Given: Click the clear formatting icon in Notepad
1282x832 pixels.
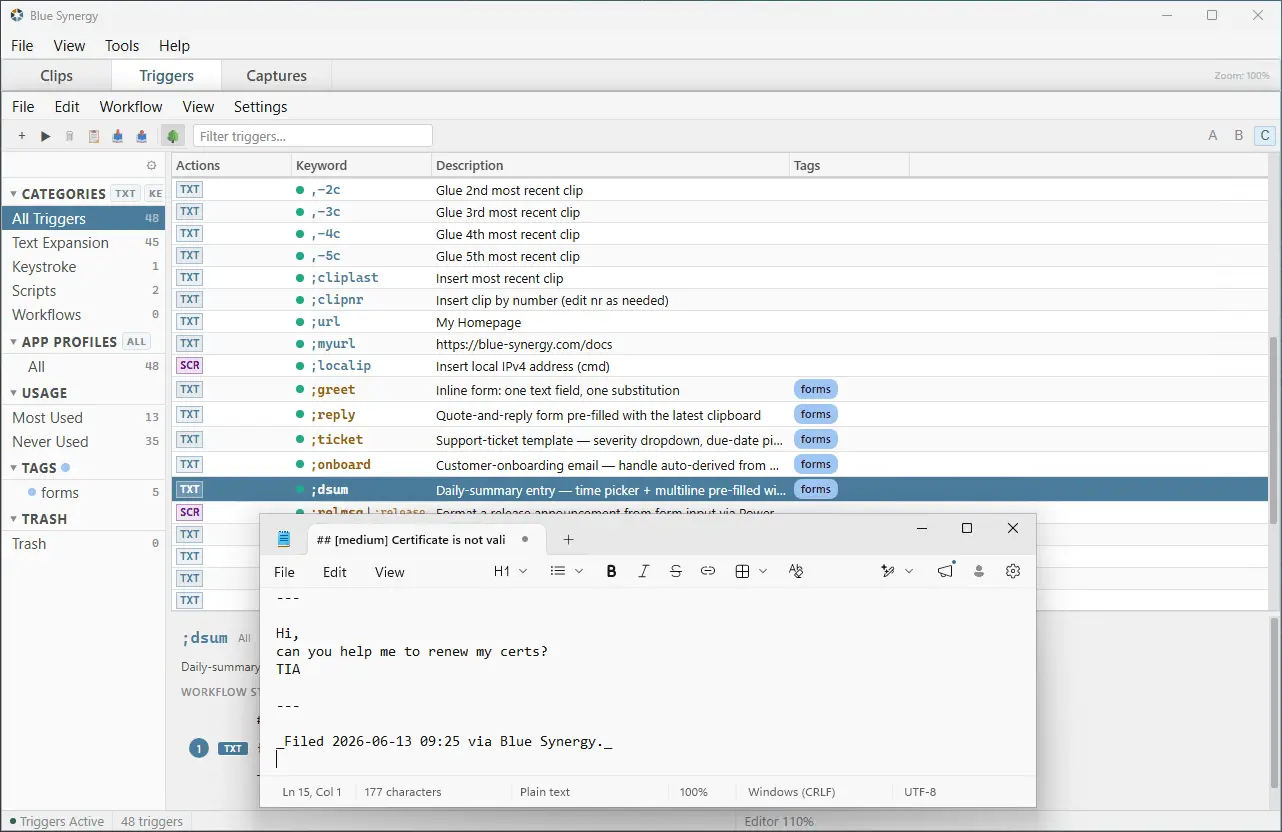Looking at the screenshot, I should click(x=796, y=571).
